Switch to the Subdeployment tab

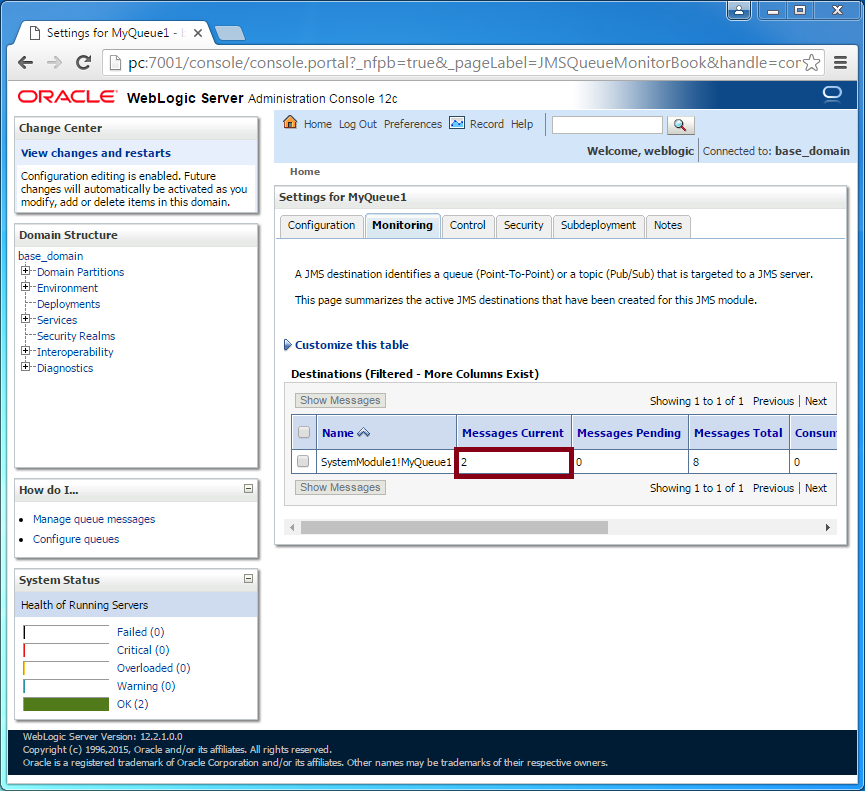pyautogui.click(x=599, y=226)
